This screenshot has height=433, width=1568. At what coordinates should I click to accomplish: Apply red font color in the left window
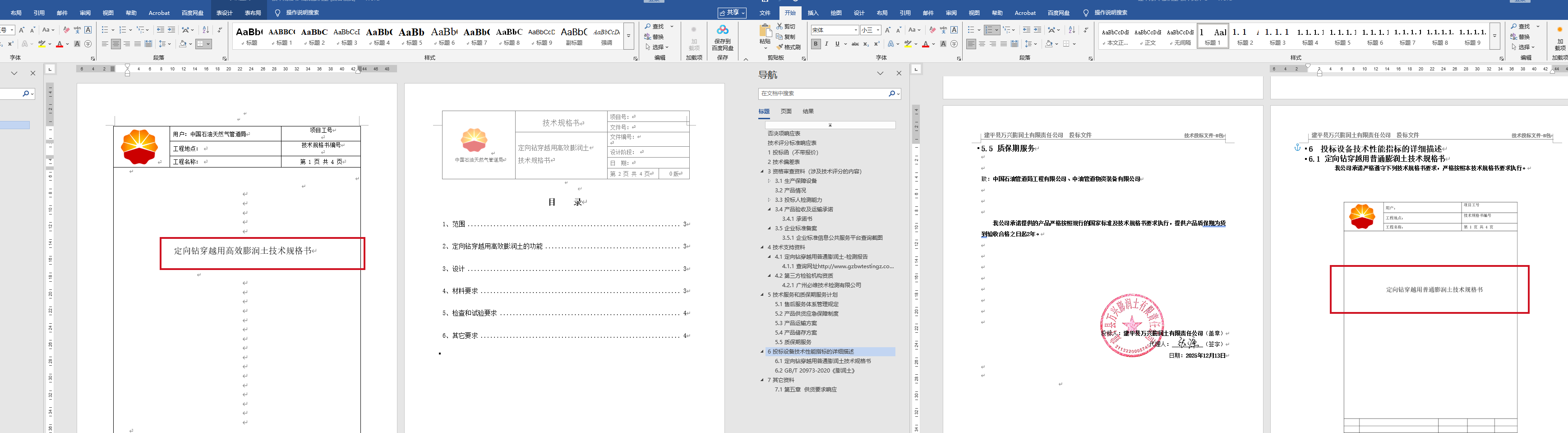[59, 44]
